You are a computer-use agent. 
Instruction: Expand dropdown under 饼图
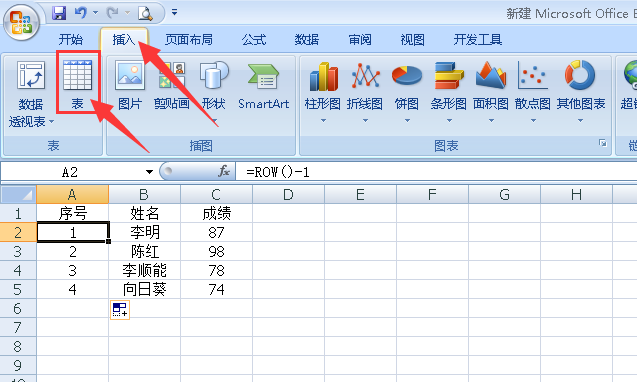tap(407, 121)
